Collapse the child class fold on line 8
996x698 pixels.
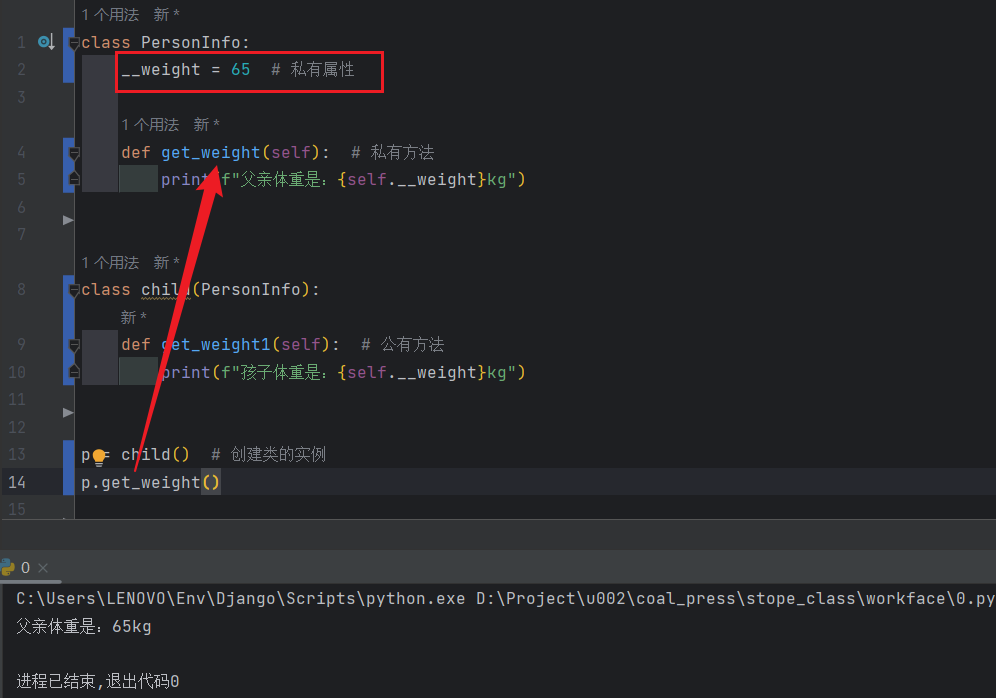tap(74, 290)
